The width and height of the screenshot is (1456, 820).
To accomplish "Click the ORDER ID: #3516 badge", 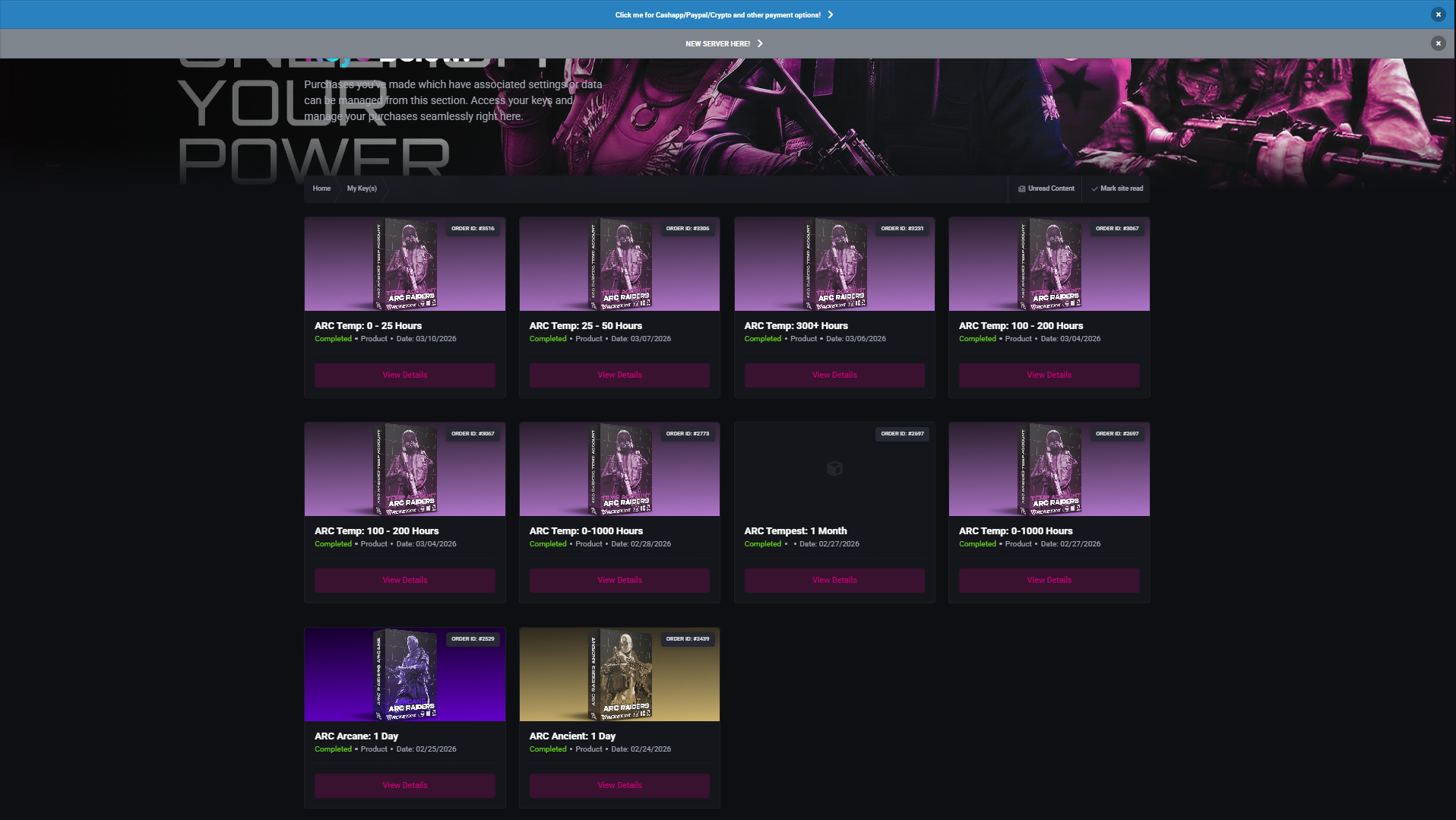I will pyautogui.click(x=473, y=229).
